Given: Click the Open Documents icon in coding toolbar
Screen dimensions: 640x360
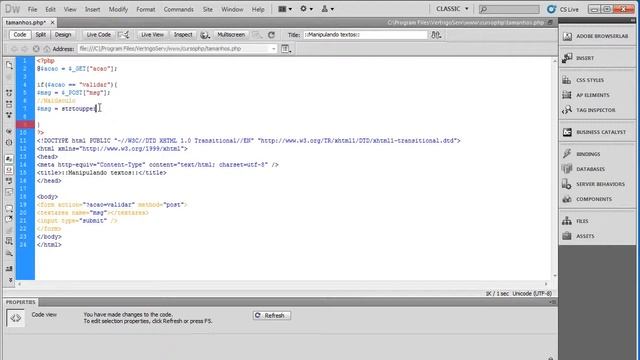Looking at the screenshot, I should click(x=9, y=65).
